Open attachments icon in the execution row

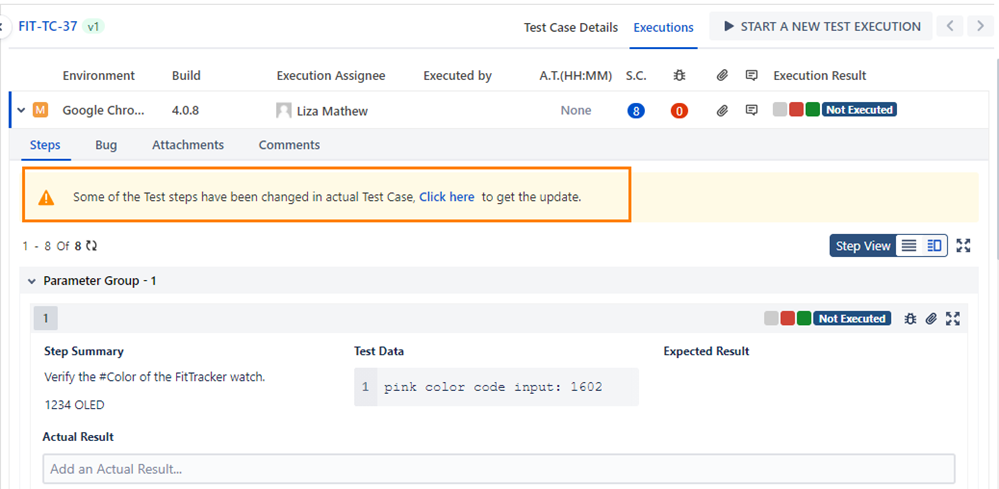[x=722, y=111]
